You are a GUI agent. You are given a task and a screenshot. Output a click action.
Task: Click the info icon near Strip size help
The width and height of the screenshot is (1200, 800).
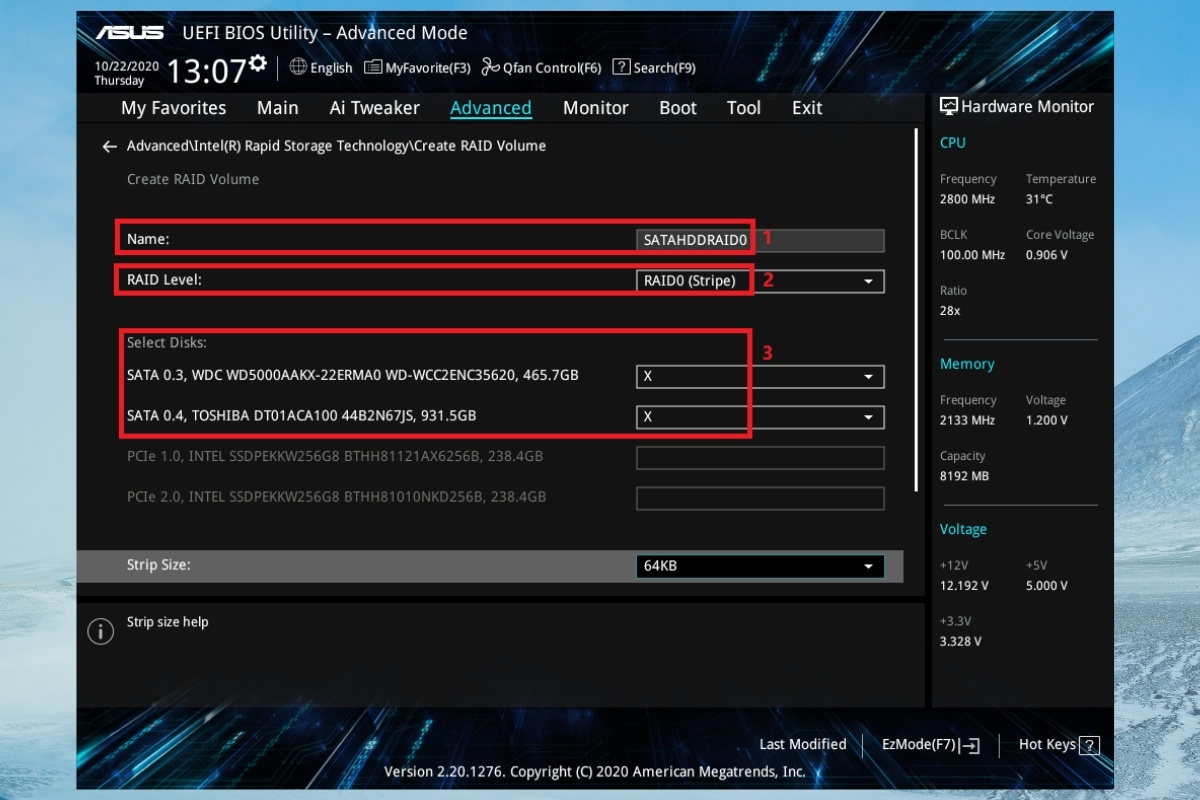(101, 631)
